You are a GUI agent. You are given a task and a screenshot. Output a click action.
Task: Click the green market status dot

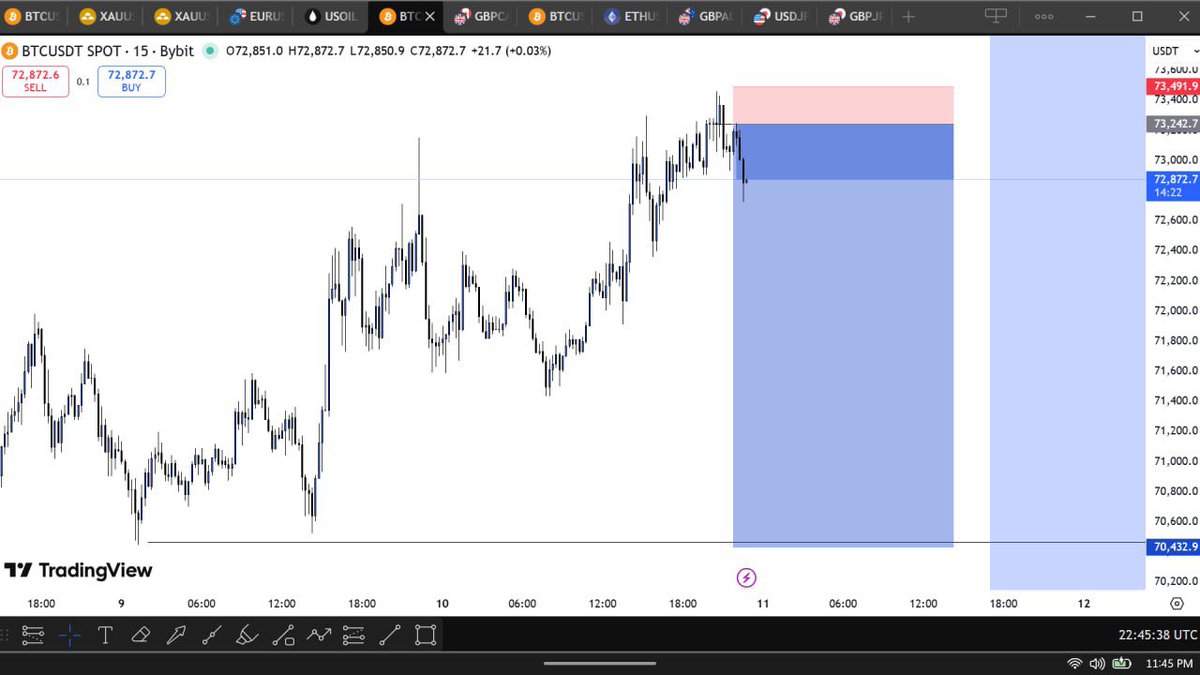[x=210, y=51]
